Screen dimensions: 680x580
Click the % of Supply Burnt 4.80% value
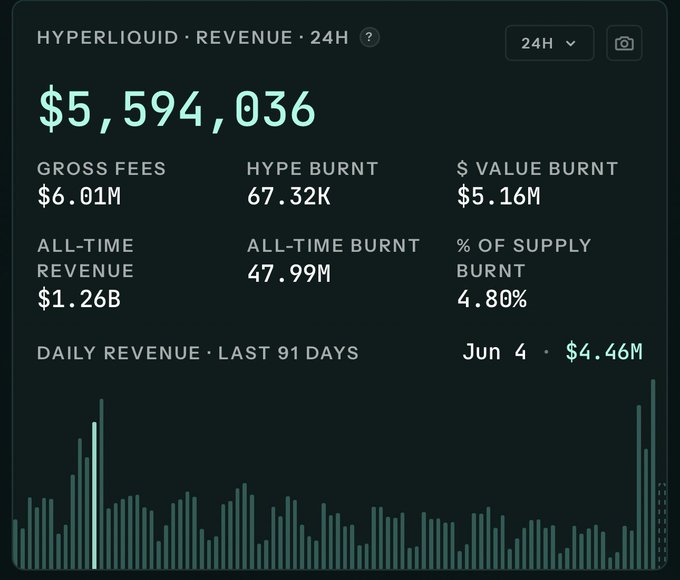point(492,299)
